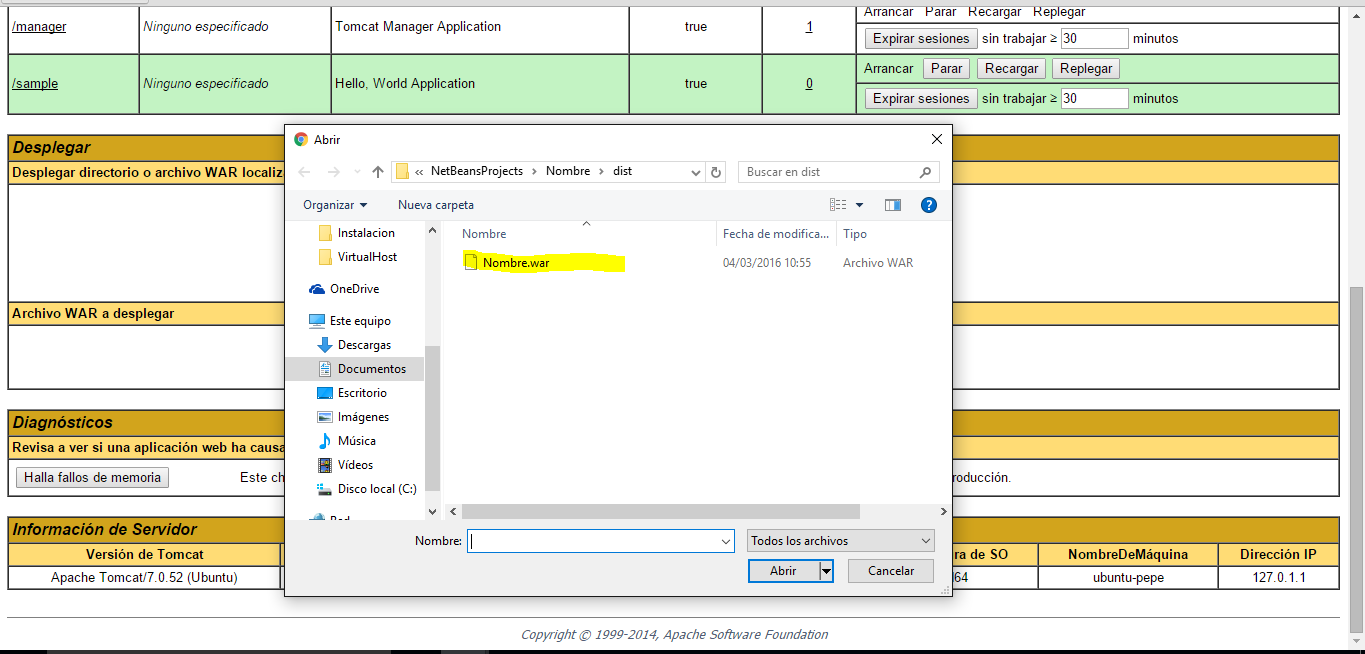Open the Organizar dropdown menu
Image resolution: width=1365 pixels, height=654 pixels.
335,205
